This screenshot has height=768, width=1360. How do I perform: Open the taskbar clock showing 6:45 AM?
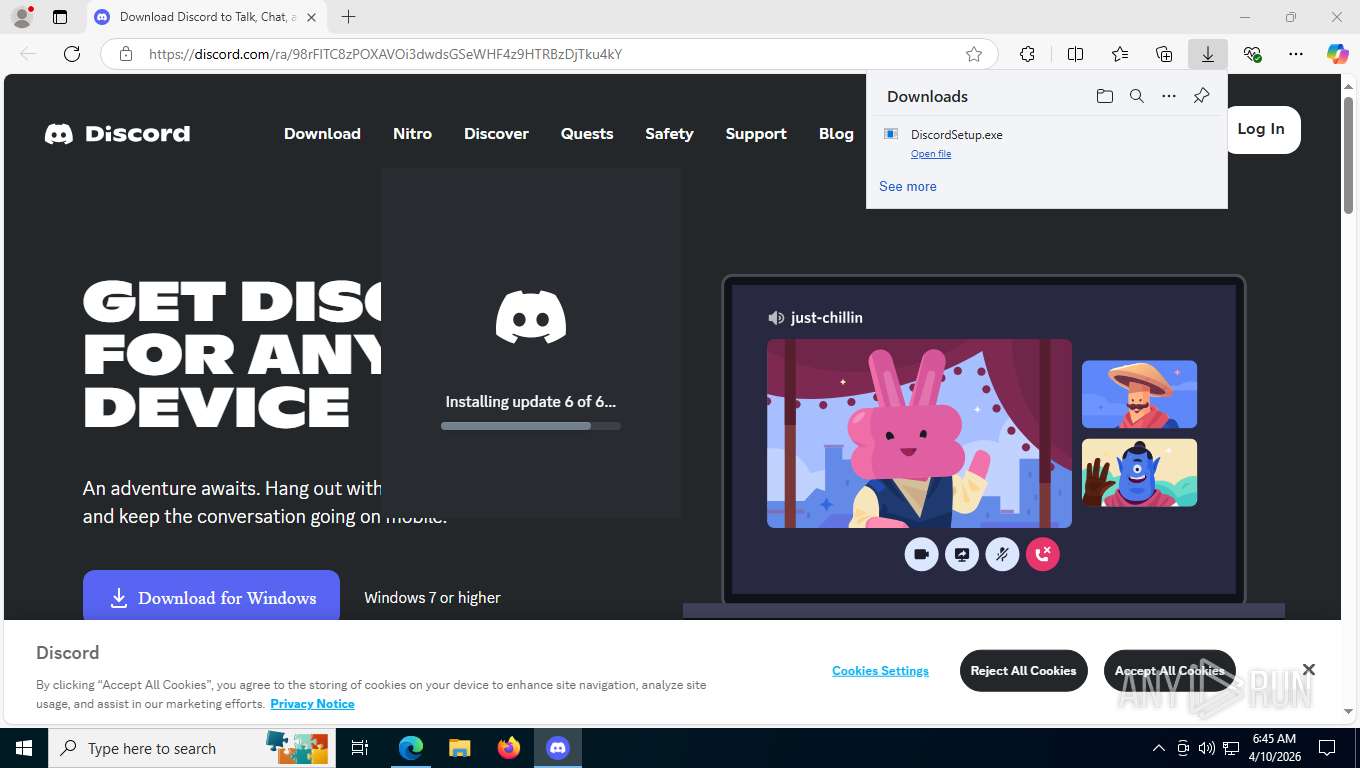1274,748
